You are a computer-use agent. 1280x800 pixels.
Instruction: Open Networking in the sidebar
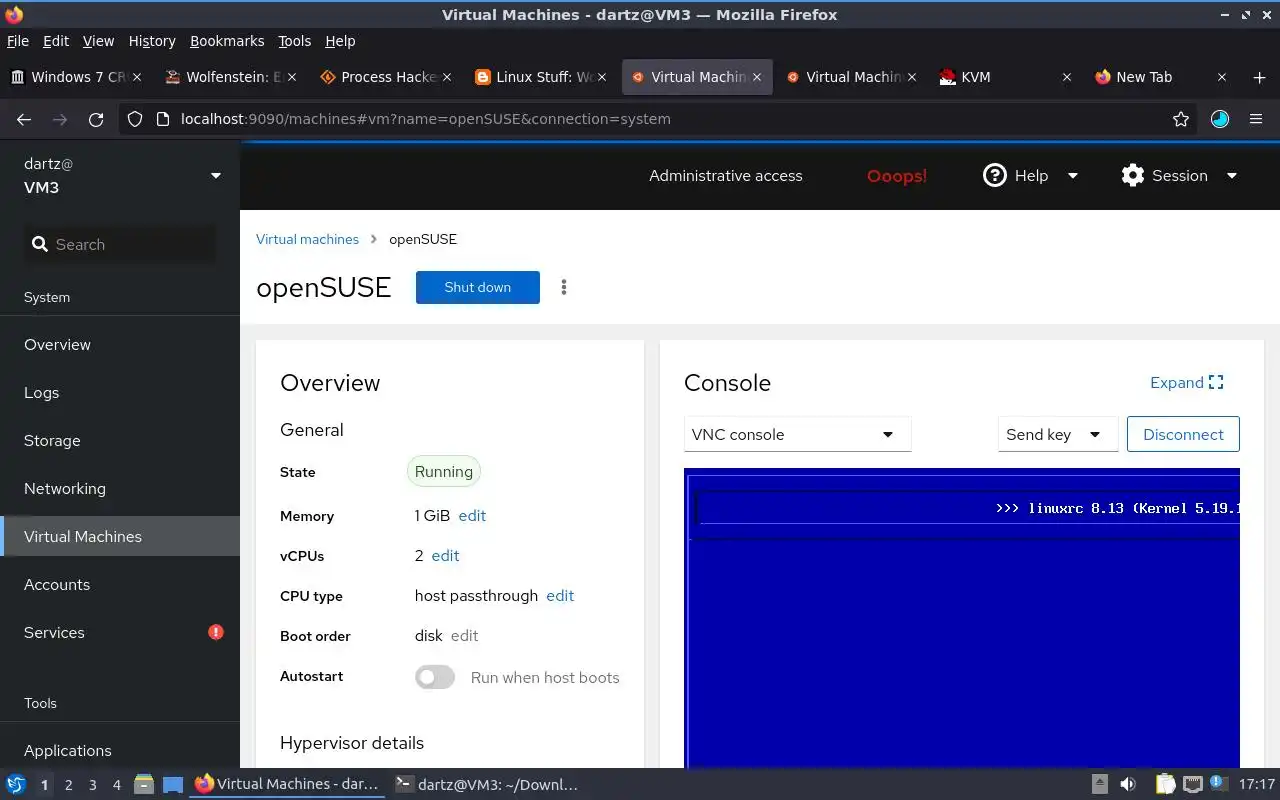tap(120, 488)
